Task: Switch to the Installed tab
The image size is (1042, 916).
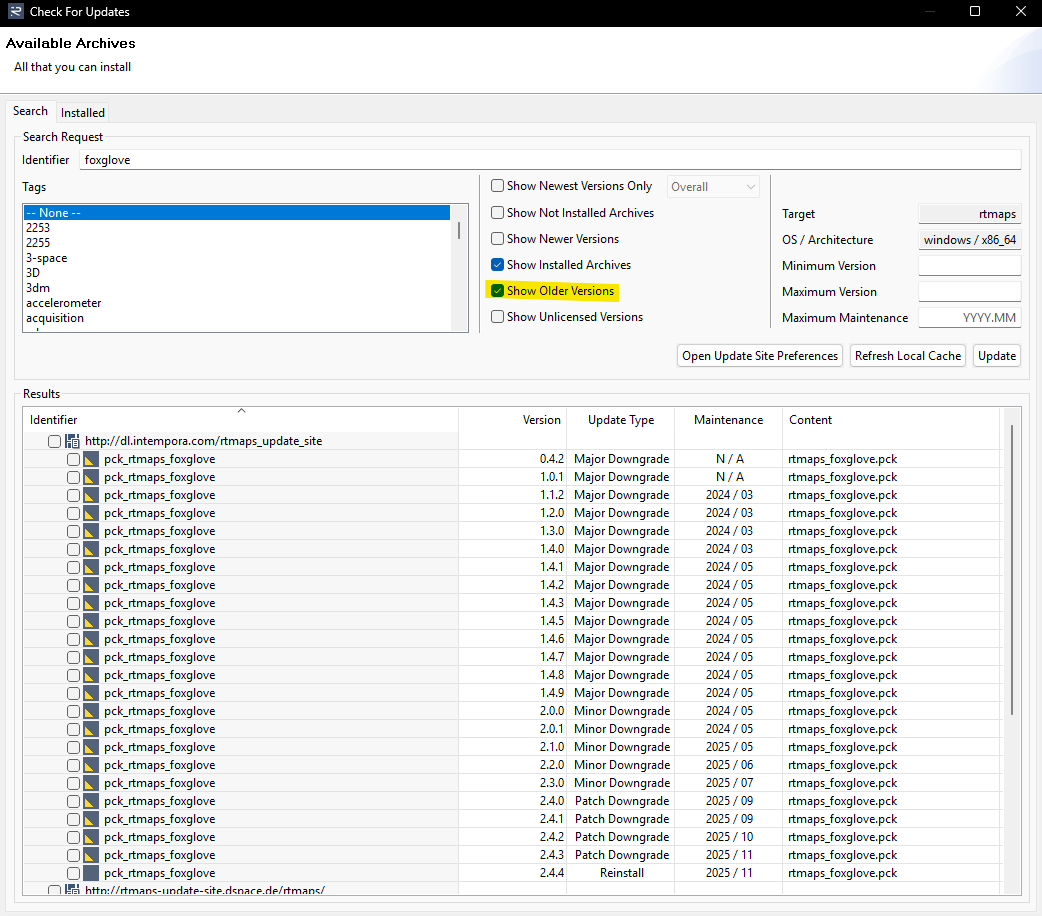Action: coord(82,113)
